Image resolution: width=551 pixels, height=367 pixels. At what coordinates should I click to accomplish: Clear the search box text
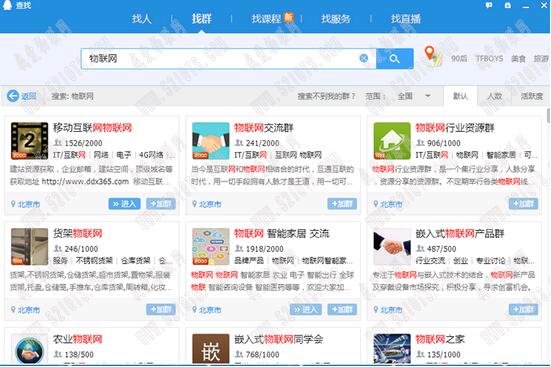pyautogui.click(x=364, y=58)
